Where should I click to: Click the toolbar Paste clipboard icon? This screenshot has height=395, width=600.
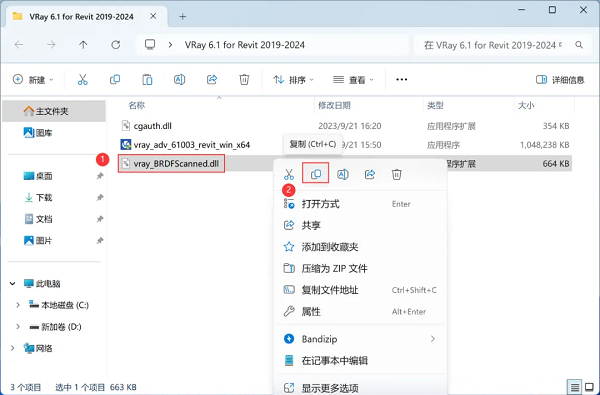[147, 80]
